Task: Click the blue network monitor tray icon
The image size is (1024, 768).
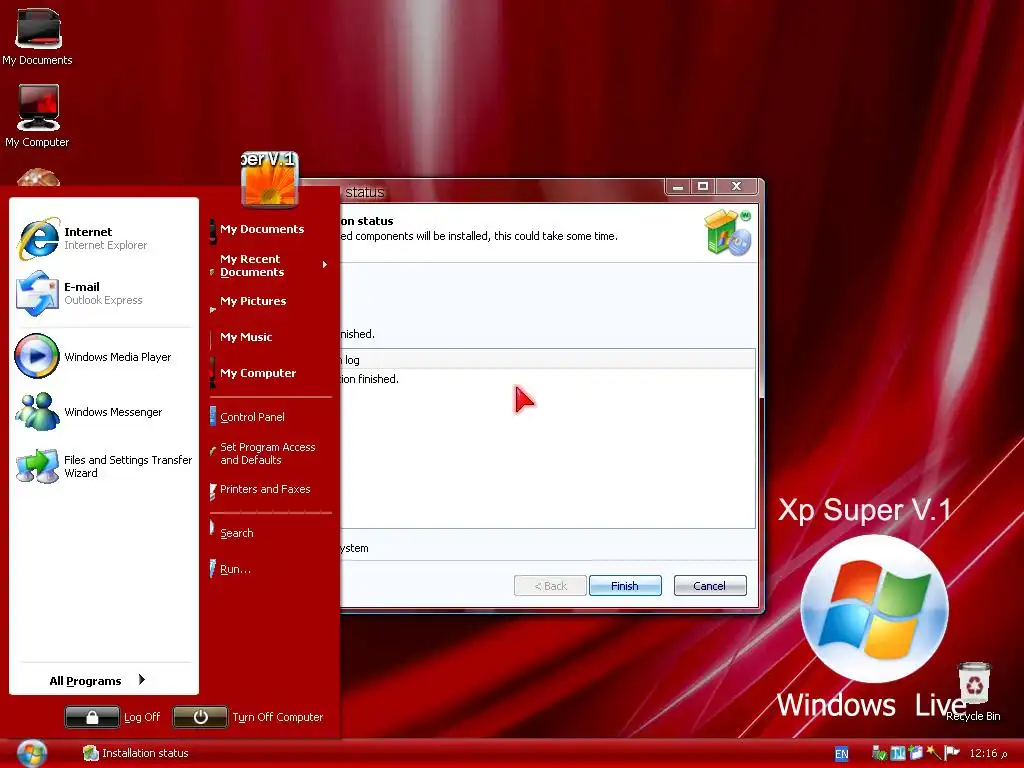Action: (898, 753)
